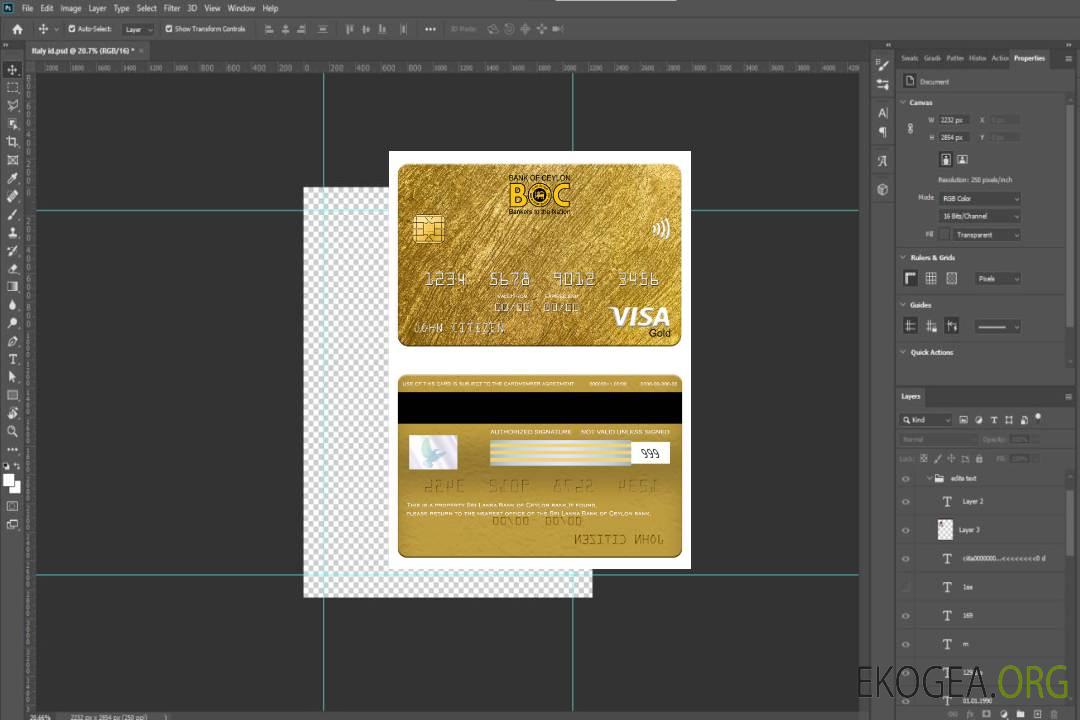This screenshot has height=720, width=1080.
Task: Click the canvas width W field
Action: click(x=955, y=120)
